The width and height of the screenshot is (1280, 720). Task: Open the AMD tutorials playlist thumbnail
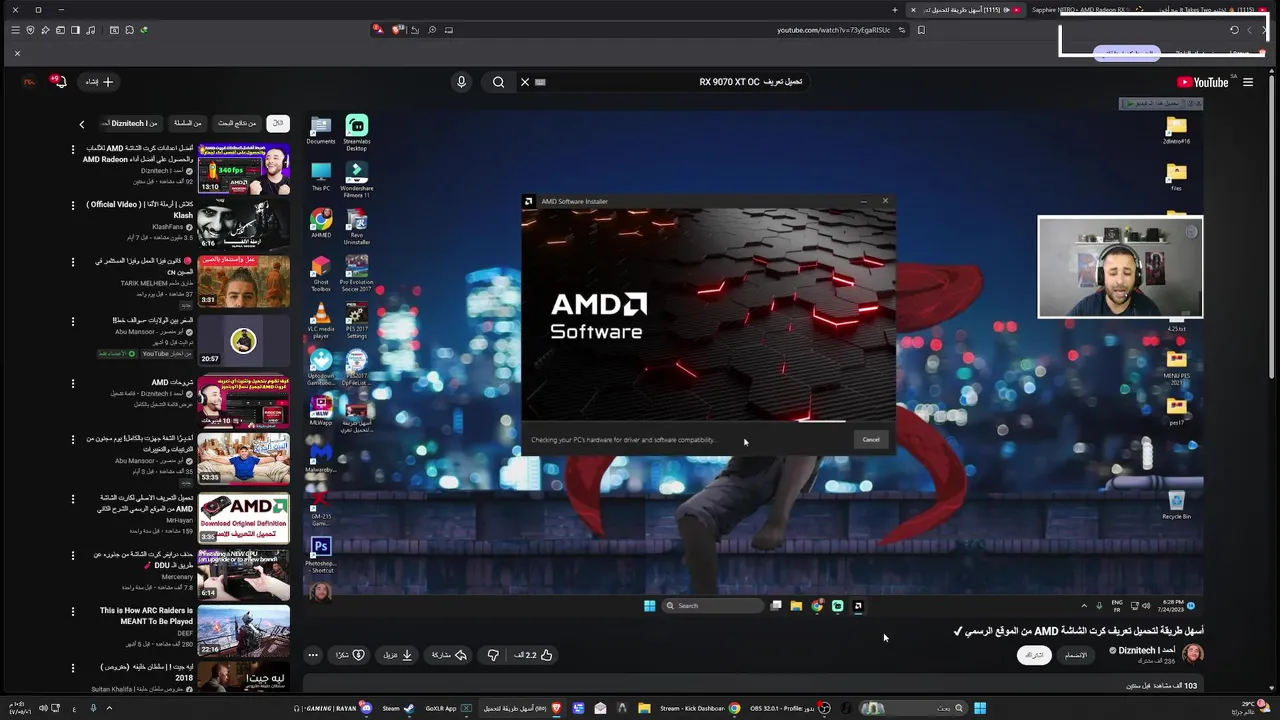point(244,402)
